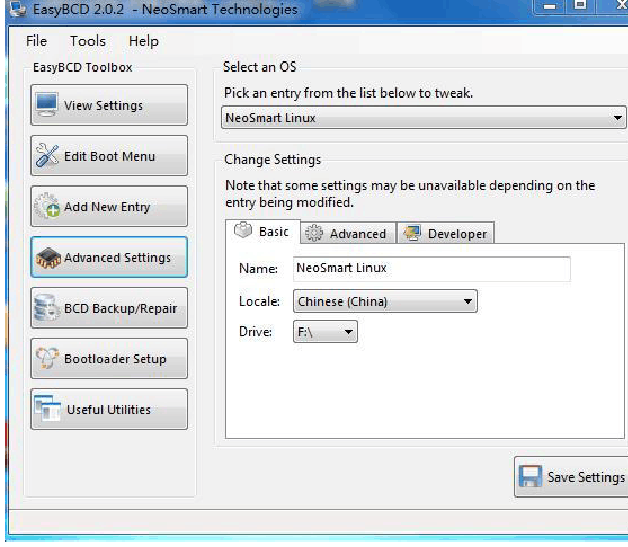The width and height of the screenshot is (628, 547).
Task: Open the Drive F:\ dropdown
Action: coord(325,332)
